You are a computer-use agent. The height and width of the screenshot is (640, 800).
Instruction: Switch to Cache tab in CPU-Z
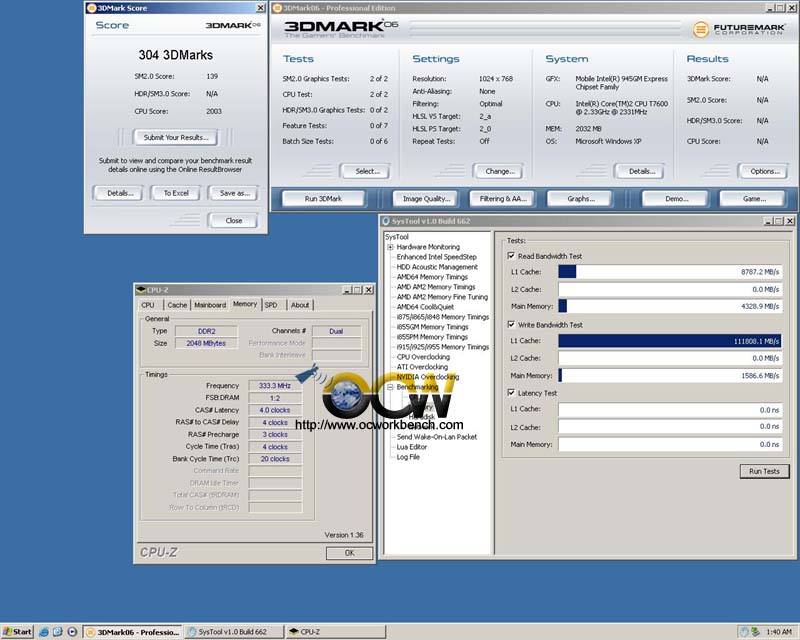[x=177, y=305]
